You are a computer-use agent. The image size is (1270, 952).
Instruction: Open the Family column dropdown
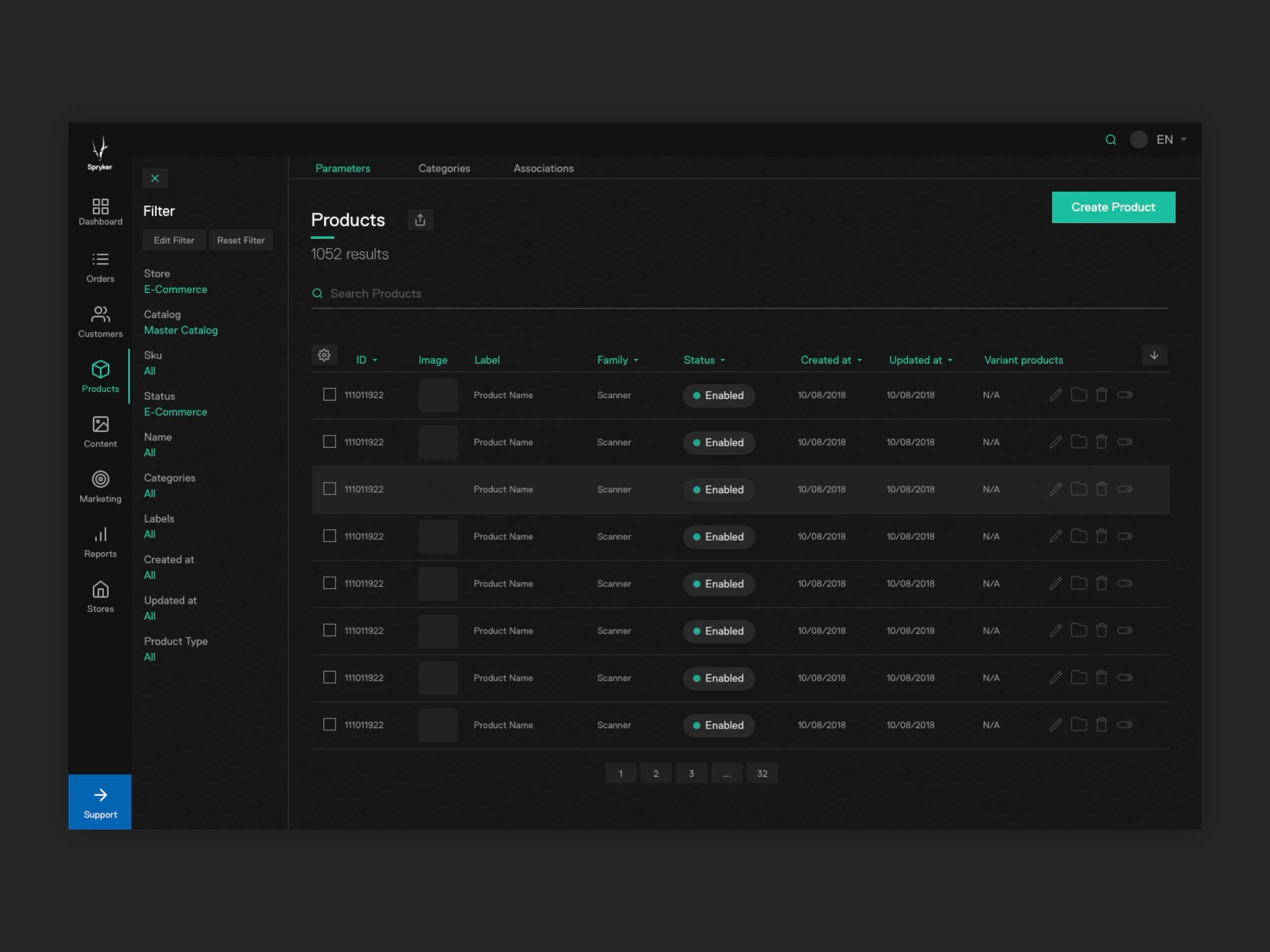(617, 360)
